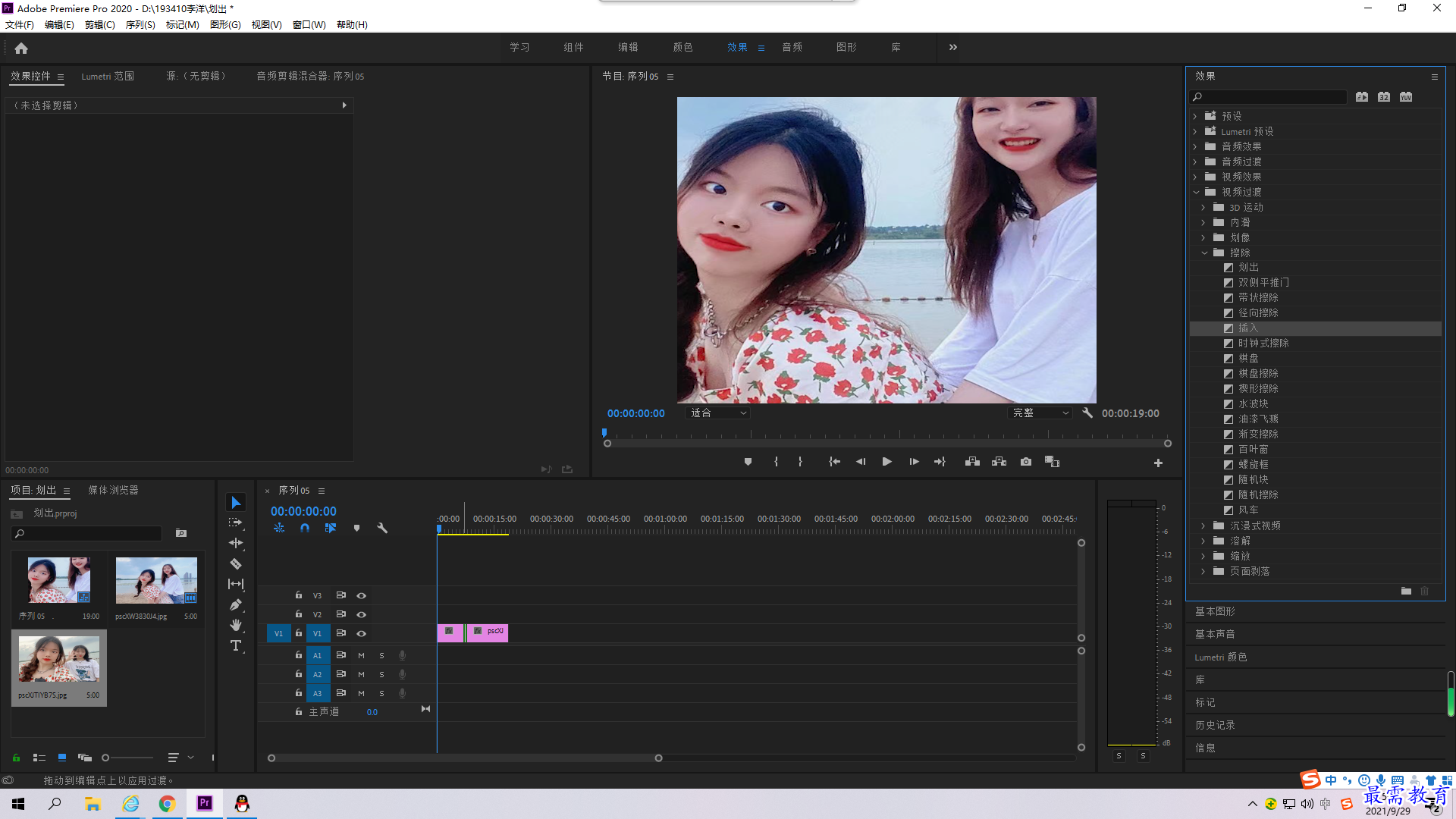Select the Track Select Forward tool

click(x=236, y=522)
